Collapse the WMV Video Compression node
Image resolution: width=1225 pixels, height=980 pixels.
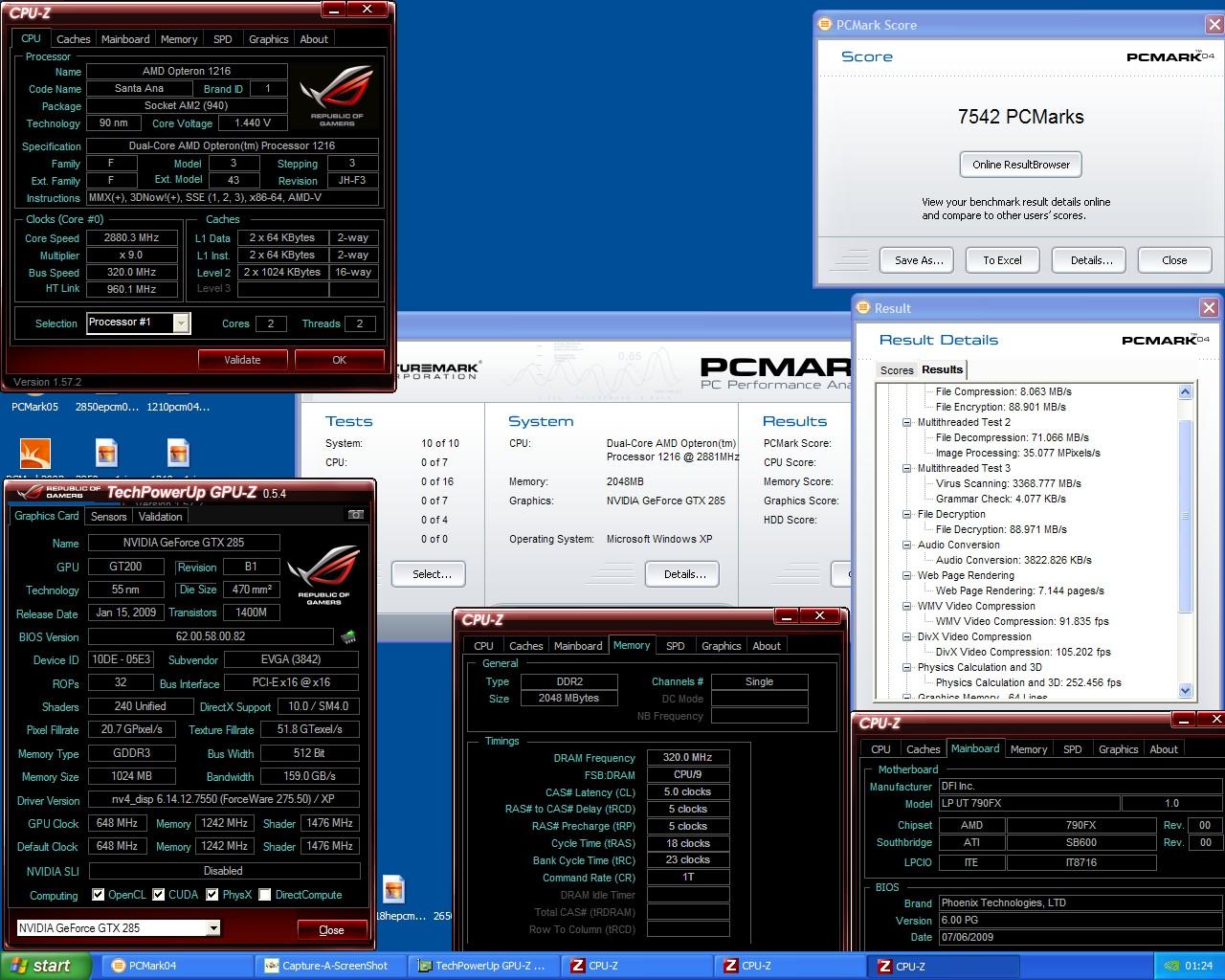click(x=907, y=606)
